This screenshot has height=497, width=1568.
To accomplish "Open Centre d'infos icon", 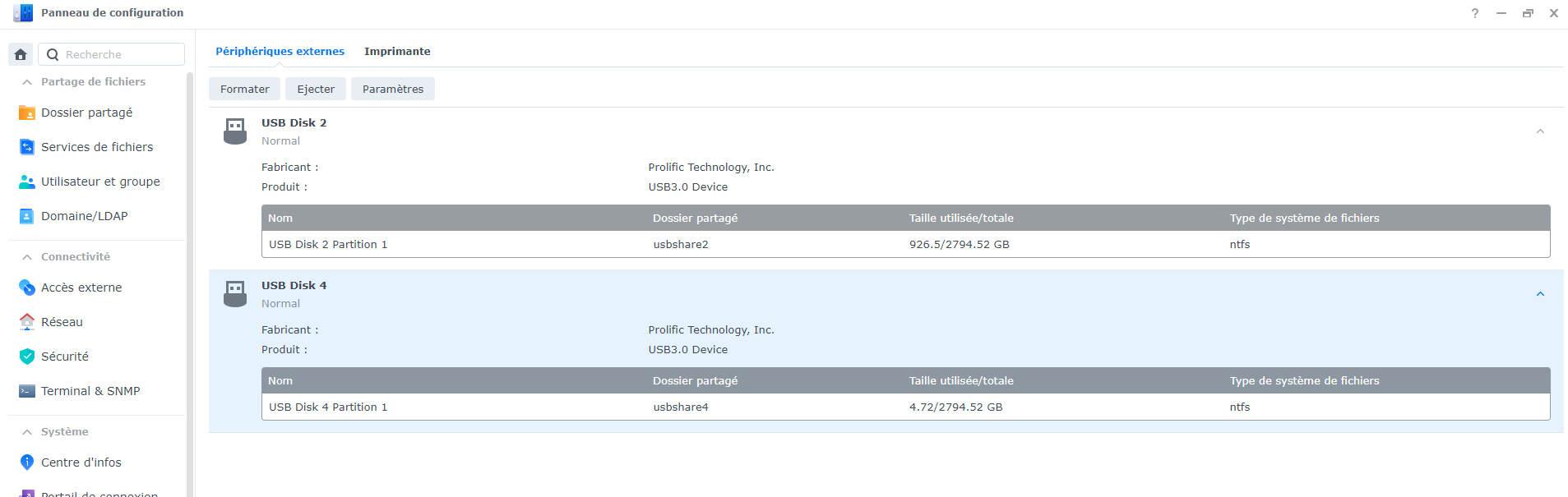I will coord(27,462).
